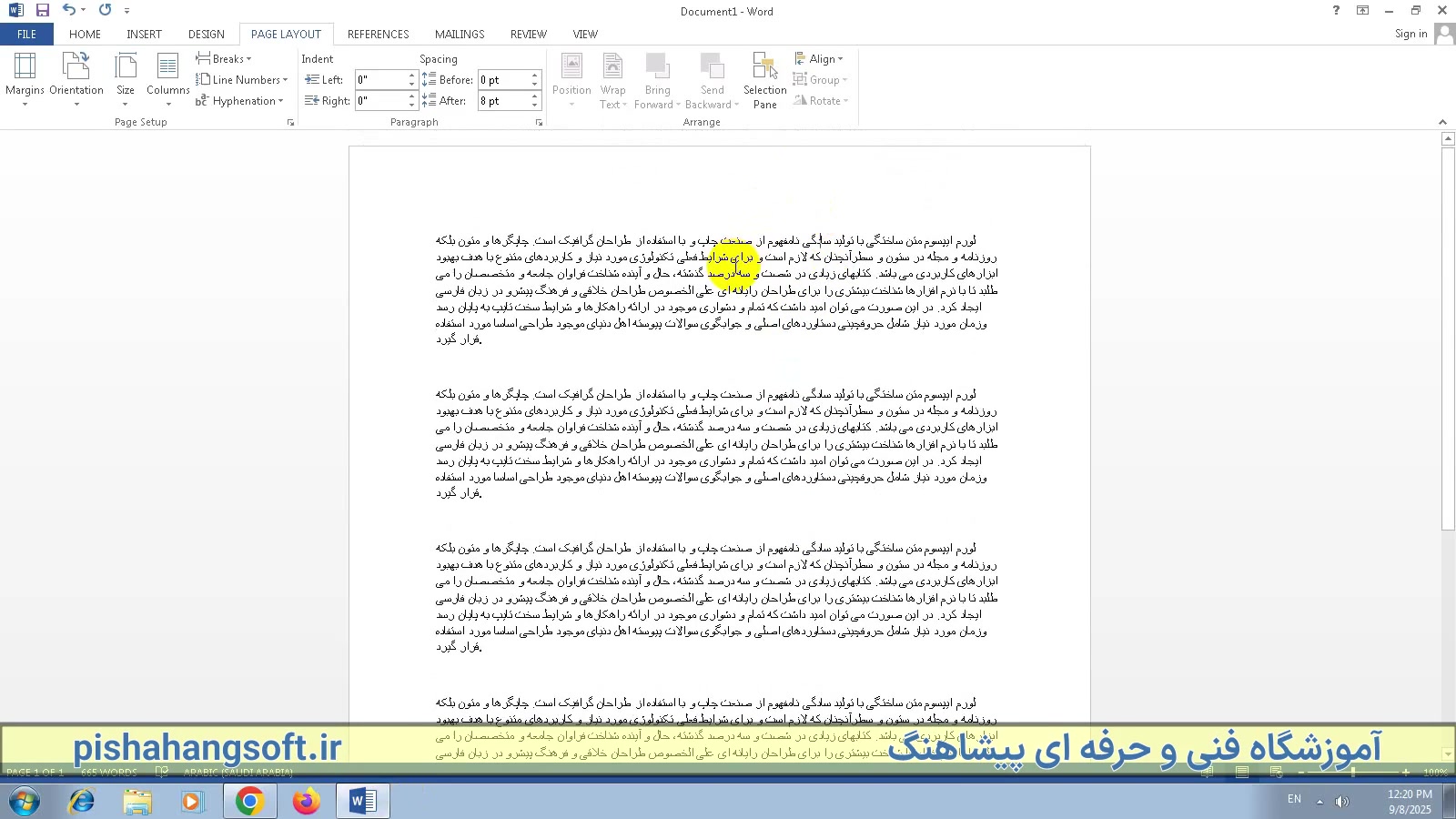Image resolution: width=1456 pixels, height=819 pixels.
Task: Open the Orientation menu
Action: [x=76, y=80]
